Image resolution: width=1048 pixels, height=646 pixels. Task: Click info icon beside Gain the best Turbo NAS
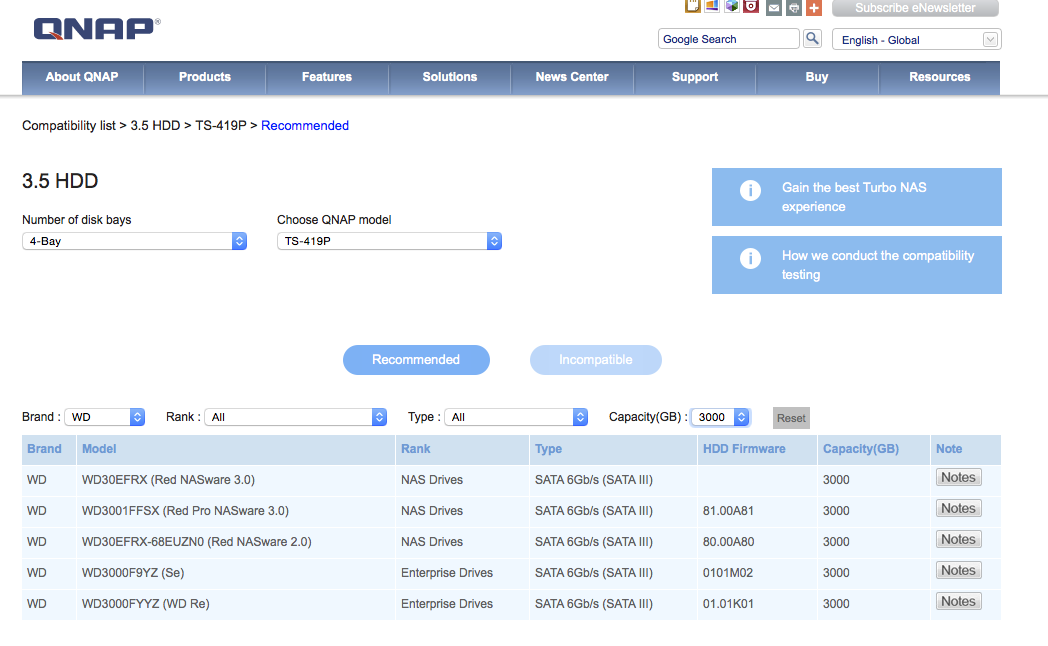point(750,190)
